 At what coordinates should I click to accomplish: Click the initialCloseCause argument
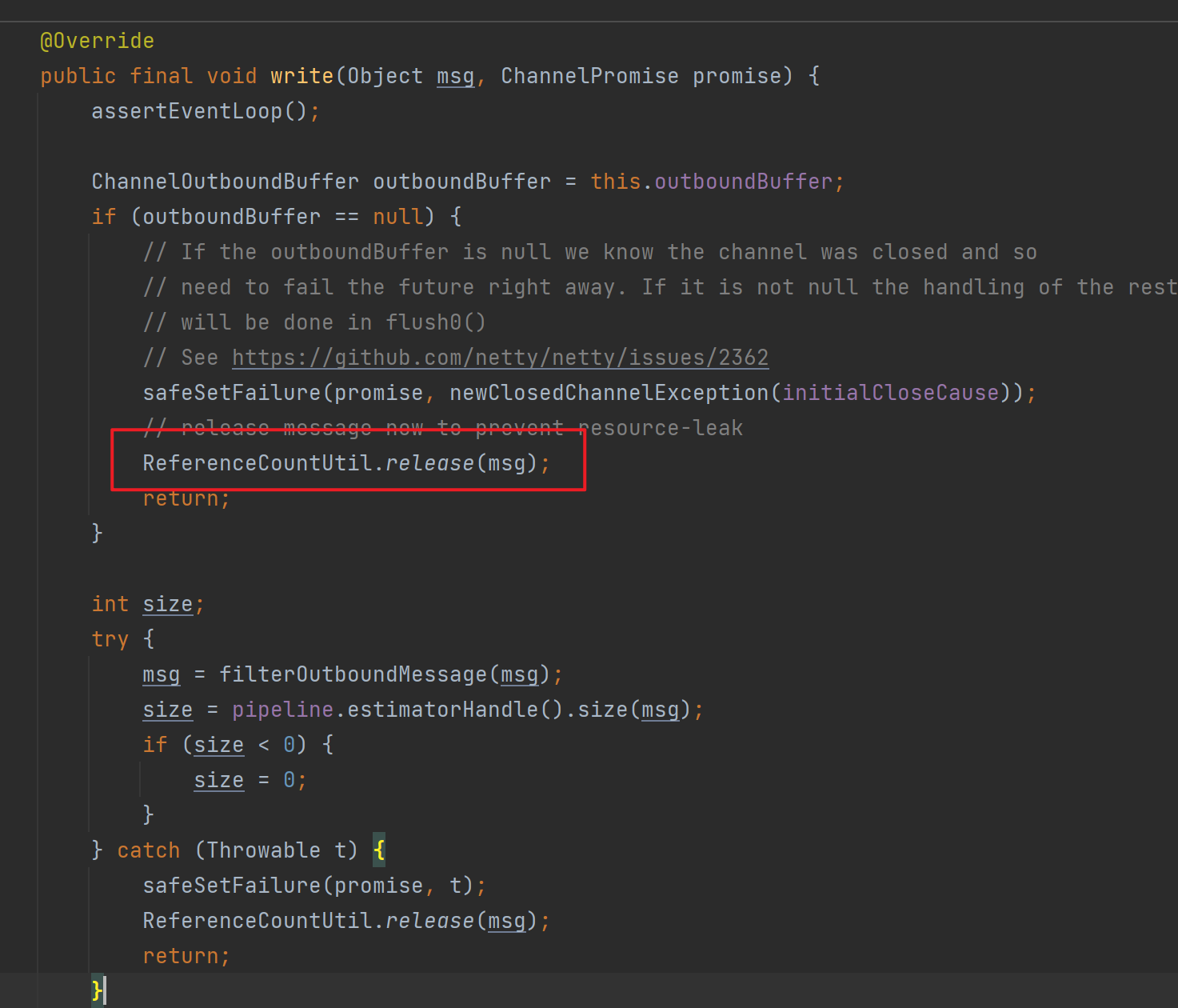[890, 393]
